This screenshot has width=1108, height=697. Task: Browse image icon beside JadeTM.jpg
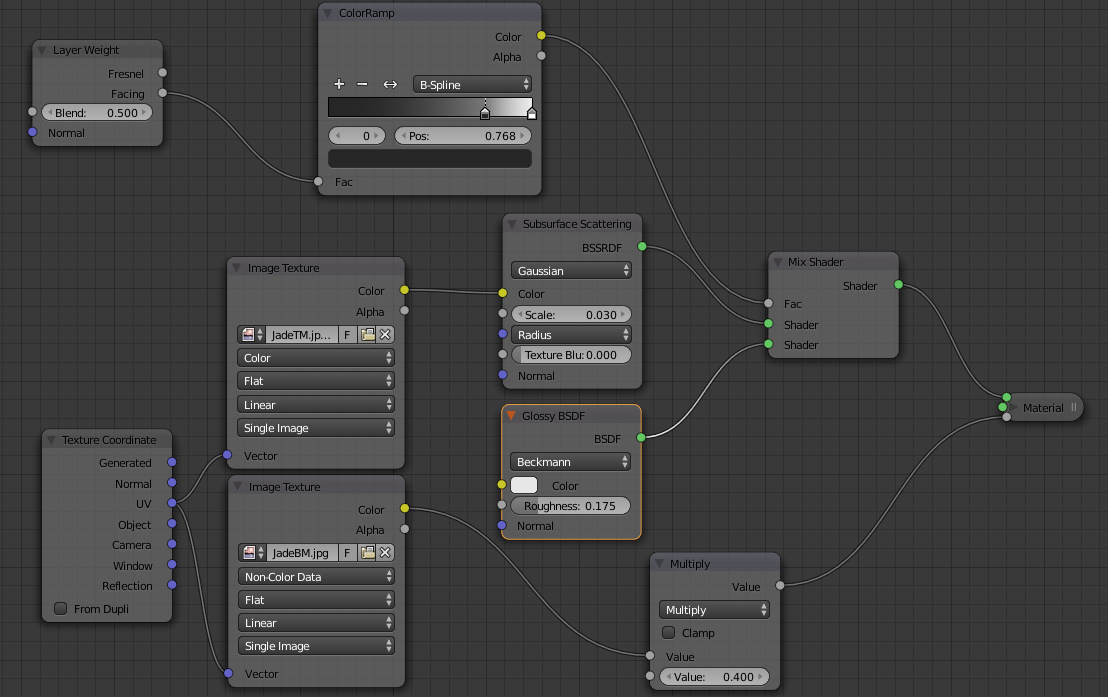(251, 335)
